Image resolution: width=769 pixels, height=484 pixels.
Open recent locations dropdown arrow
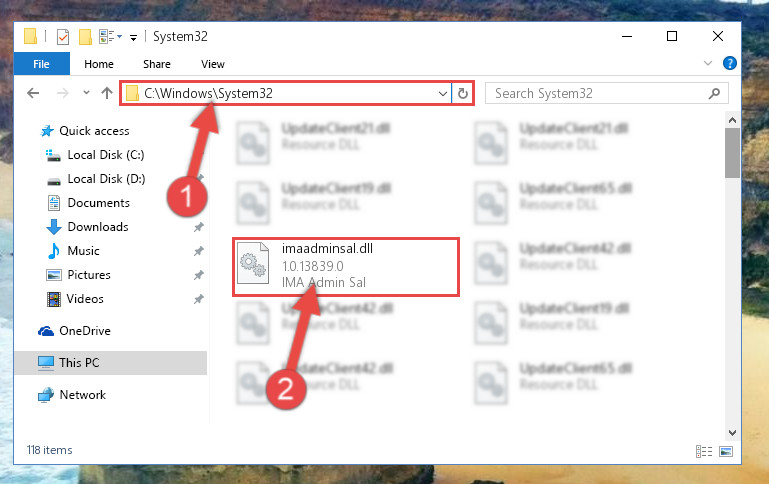pyautogui.click(x=86, y=92)
